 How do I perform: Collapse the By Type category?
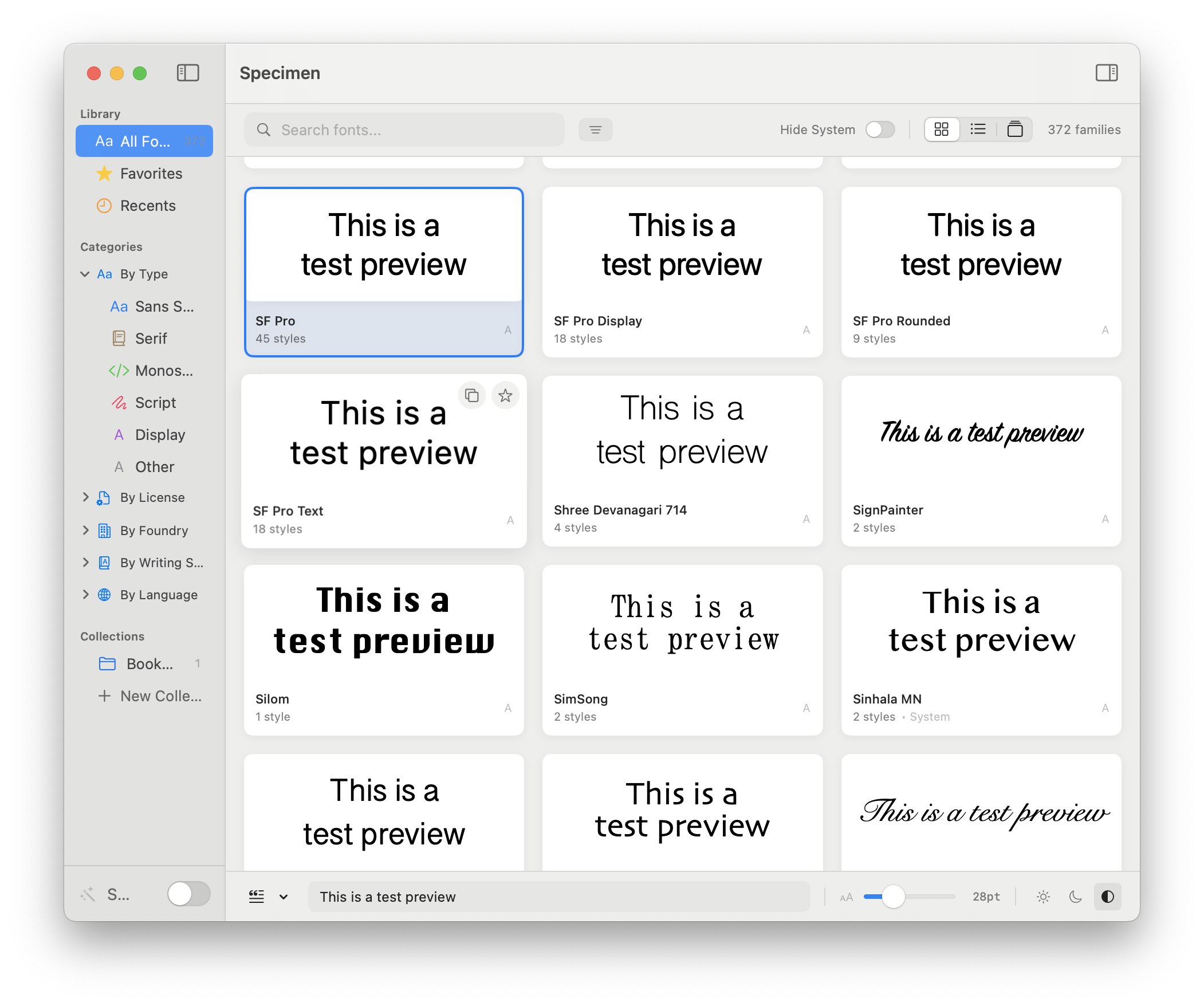pos(85,274)
